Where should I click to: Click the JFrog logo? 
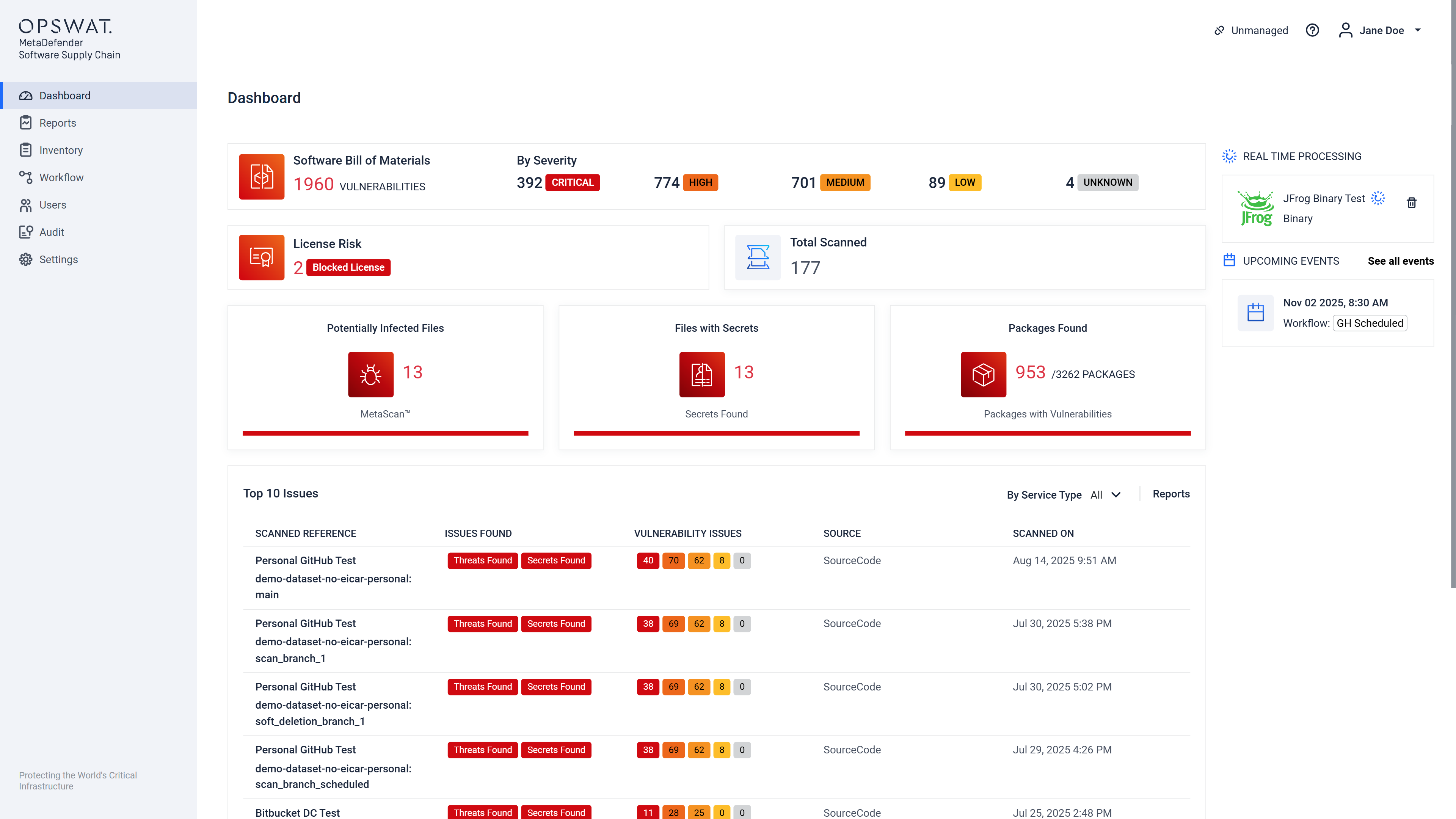[x=1255, y=209]
